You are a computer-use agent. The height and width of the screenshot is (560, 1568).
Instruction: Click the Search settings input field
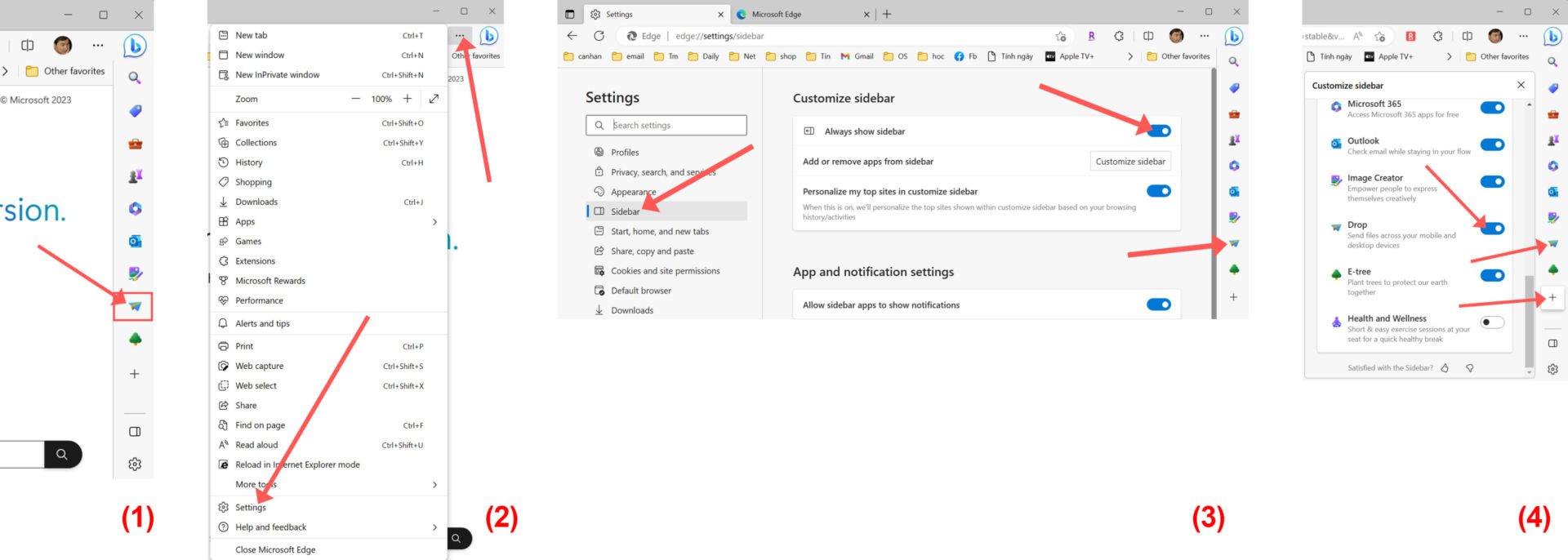(666, 125)
